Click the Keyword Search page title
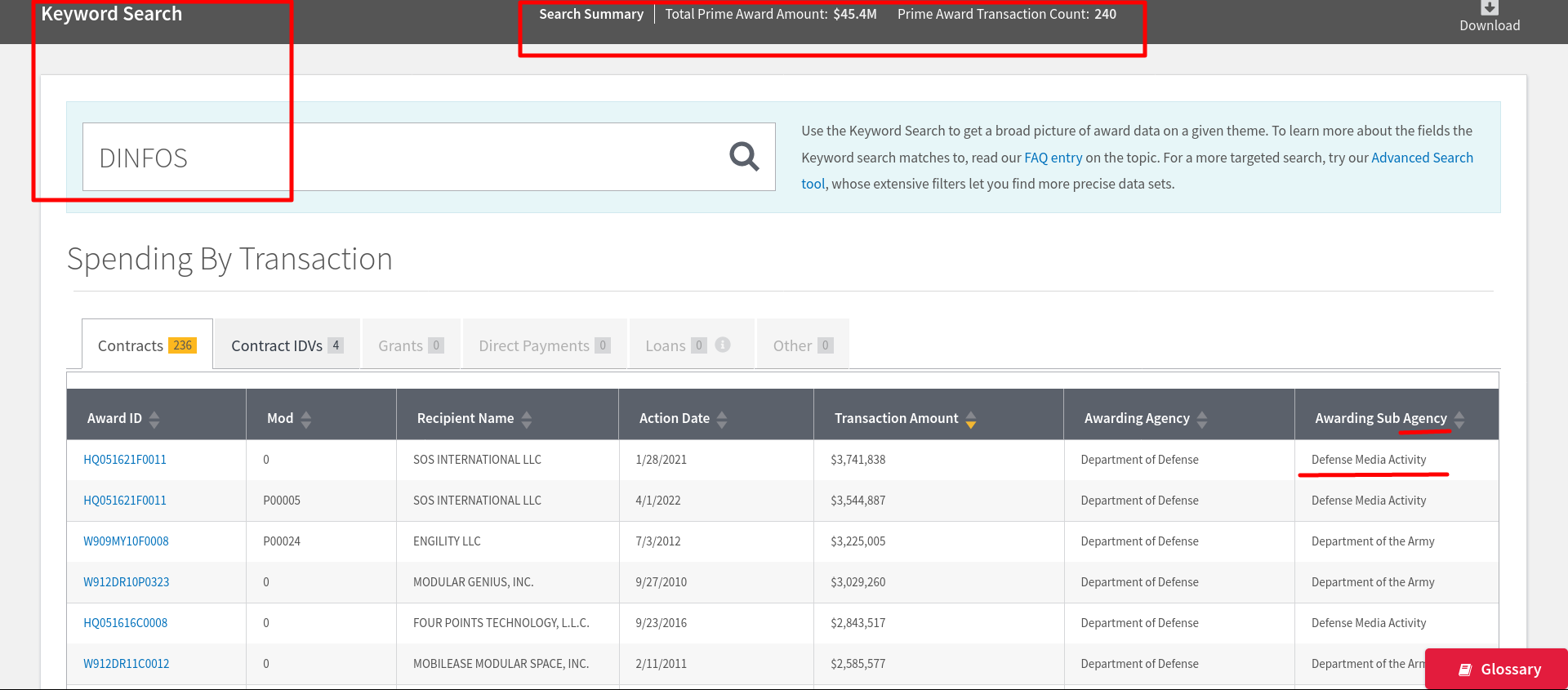The height and width of the screenshot is (690, 1568). [112, 14]
